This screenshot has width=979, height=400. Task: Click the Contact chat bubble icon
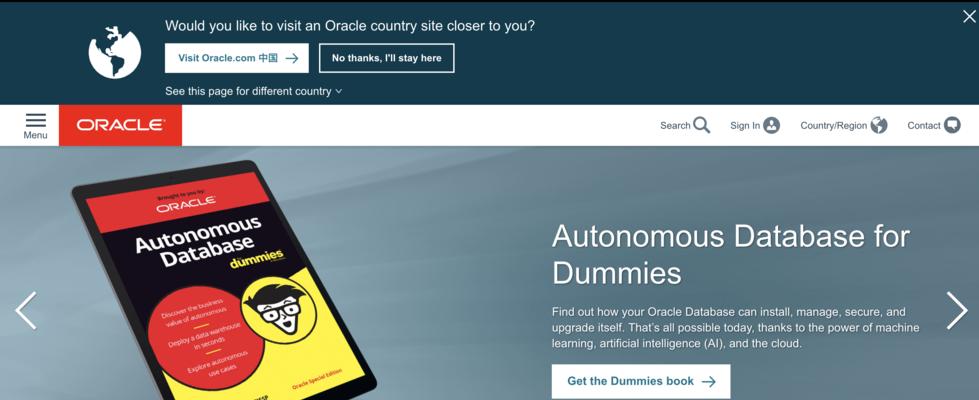(952, 125)
